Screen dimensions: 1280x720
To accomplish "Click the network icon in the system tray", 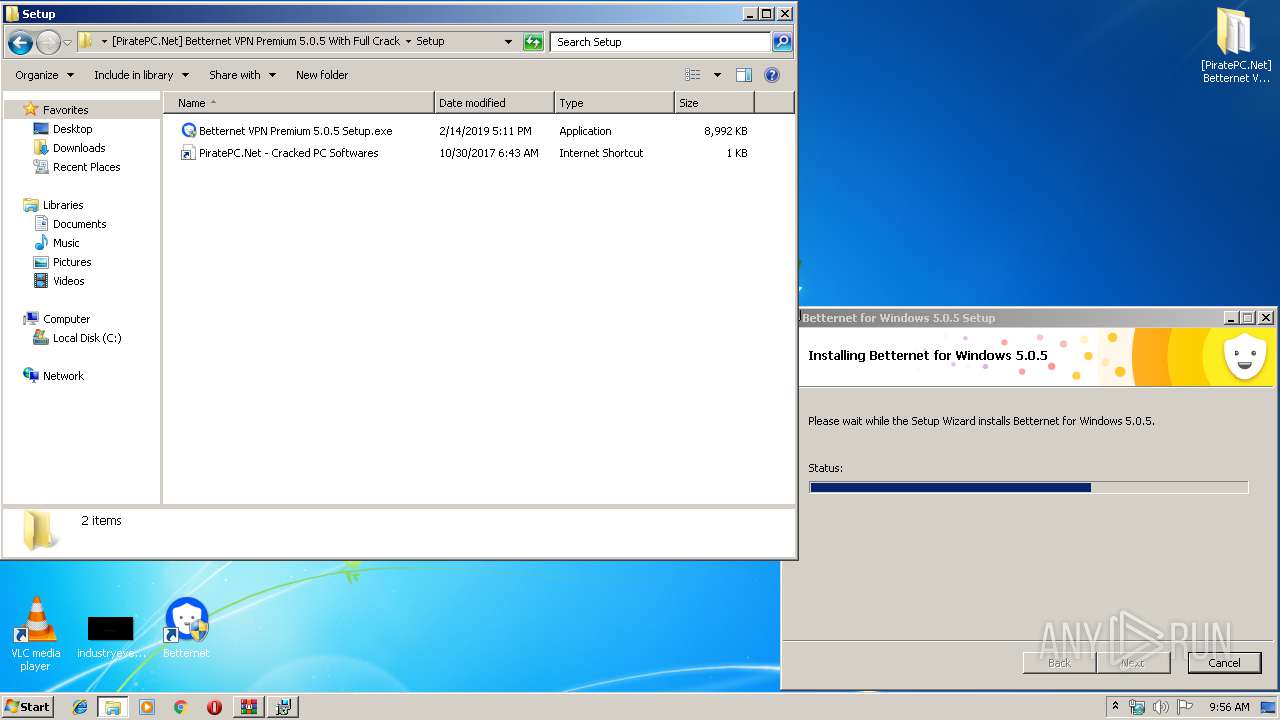I will coord(1137,707).
